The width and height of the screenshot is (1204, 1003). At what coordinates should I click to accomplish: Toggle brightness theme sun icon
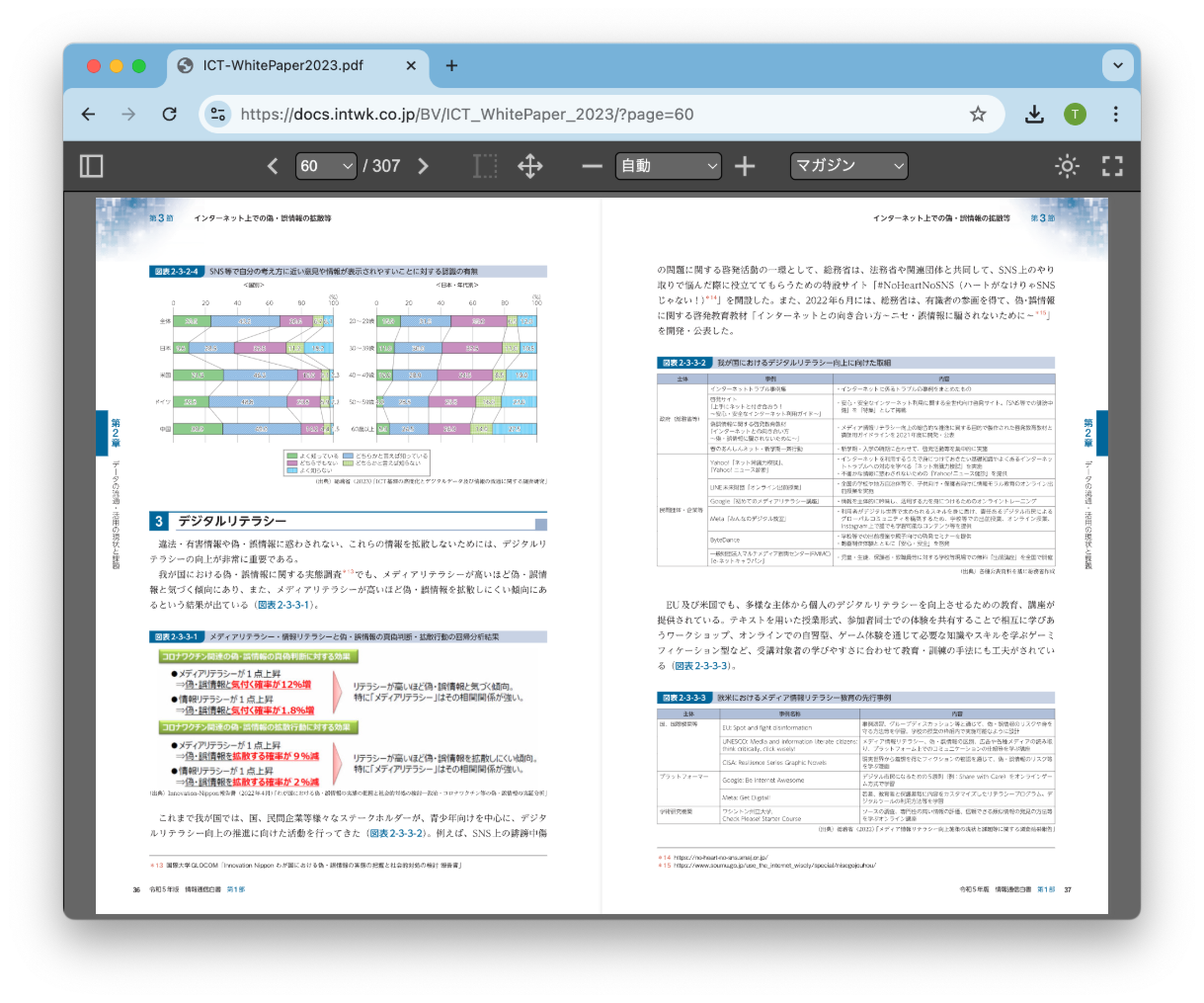point(1067,166)
